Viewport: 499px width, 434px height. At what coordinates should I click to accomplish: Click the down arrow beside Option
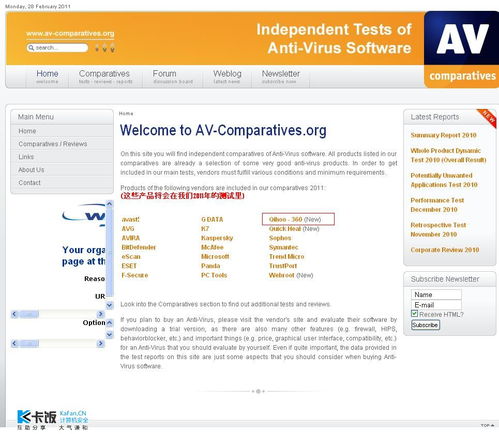109,334
